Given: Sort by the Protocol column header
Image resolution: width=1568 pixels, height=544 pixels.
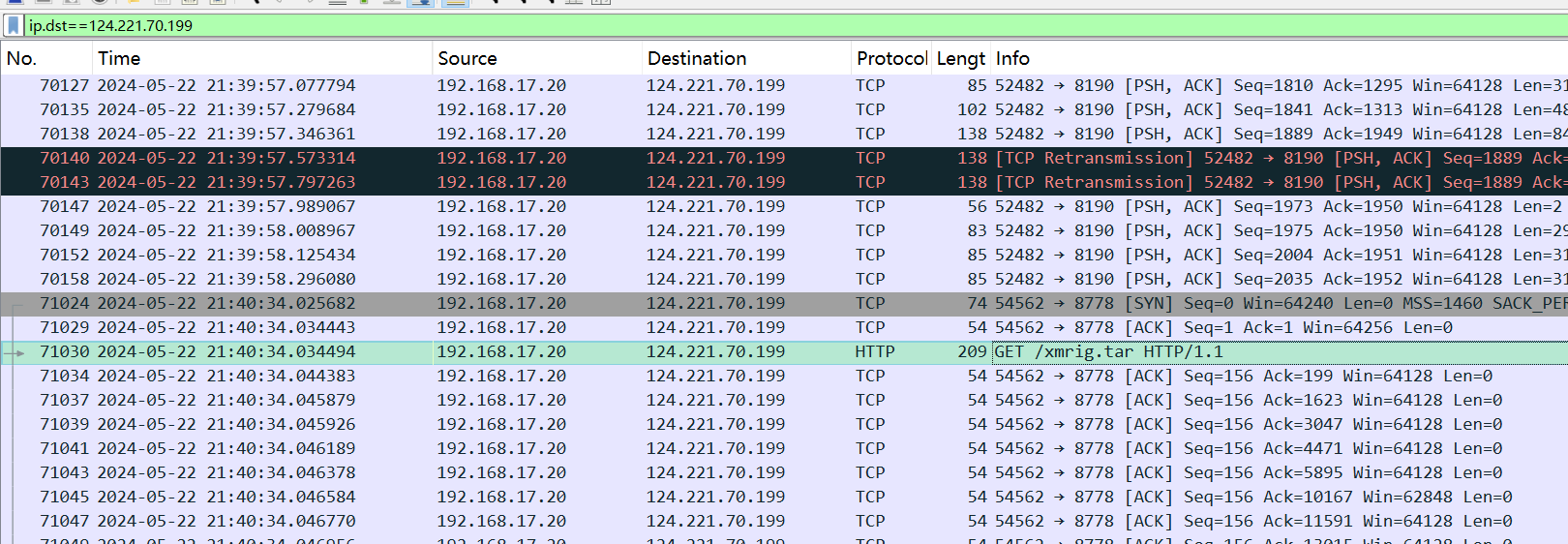Looking at the screenshot, I should [890, 59].
